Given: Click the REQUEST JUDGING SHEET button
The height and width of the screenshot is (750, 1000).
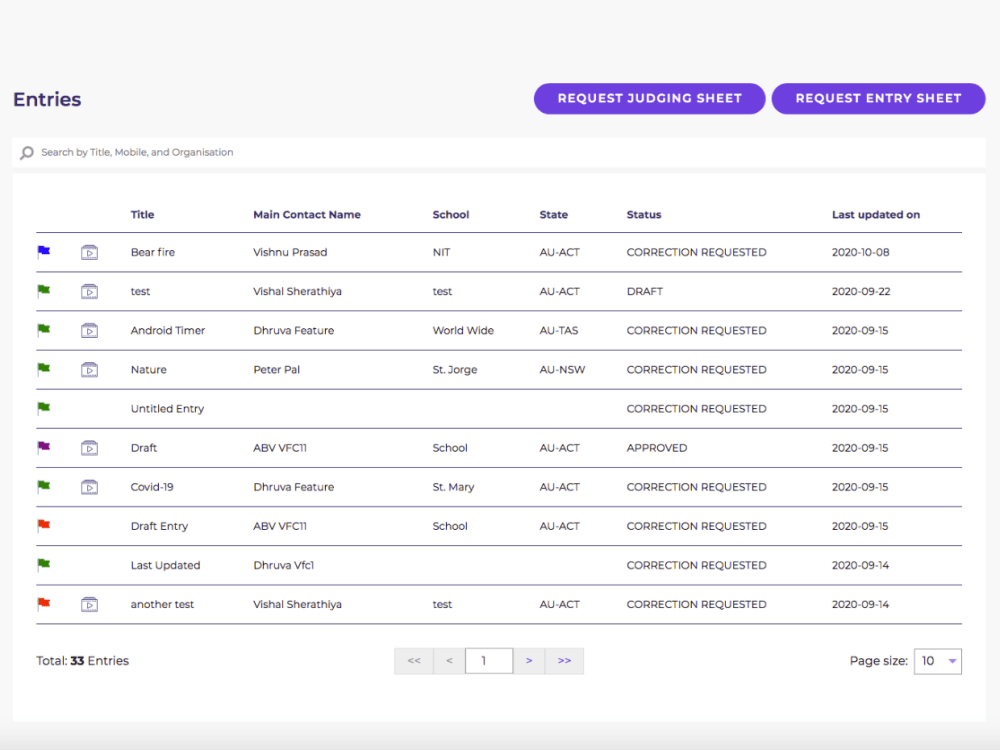Looking at the screenshot, I should tap(649, 98).
